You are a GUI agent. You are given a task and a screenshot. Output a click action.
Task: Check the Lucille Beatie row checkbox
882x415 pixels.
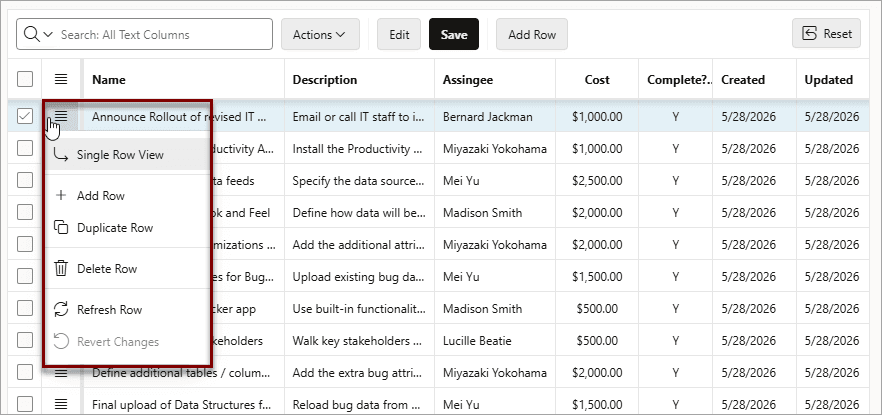point(25,340)
